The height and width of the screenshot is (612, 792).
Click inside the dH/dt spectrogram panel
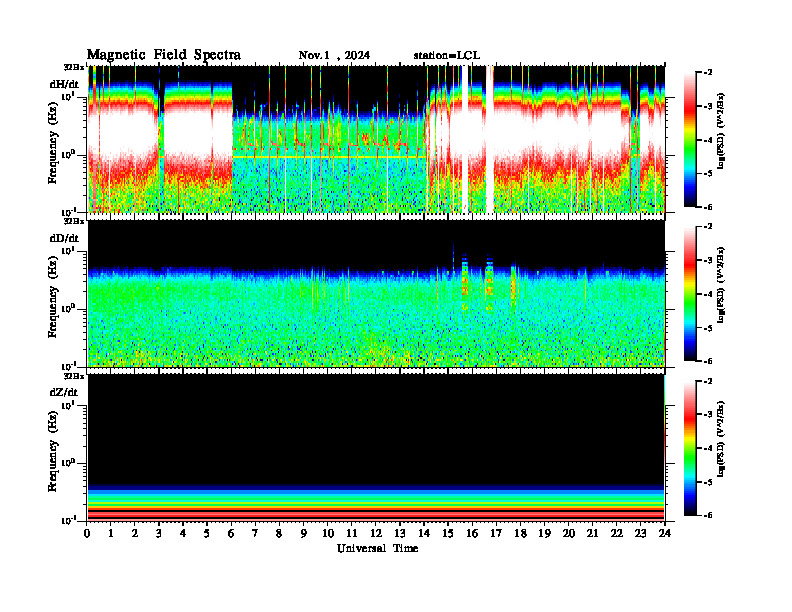point(376,139)
